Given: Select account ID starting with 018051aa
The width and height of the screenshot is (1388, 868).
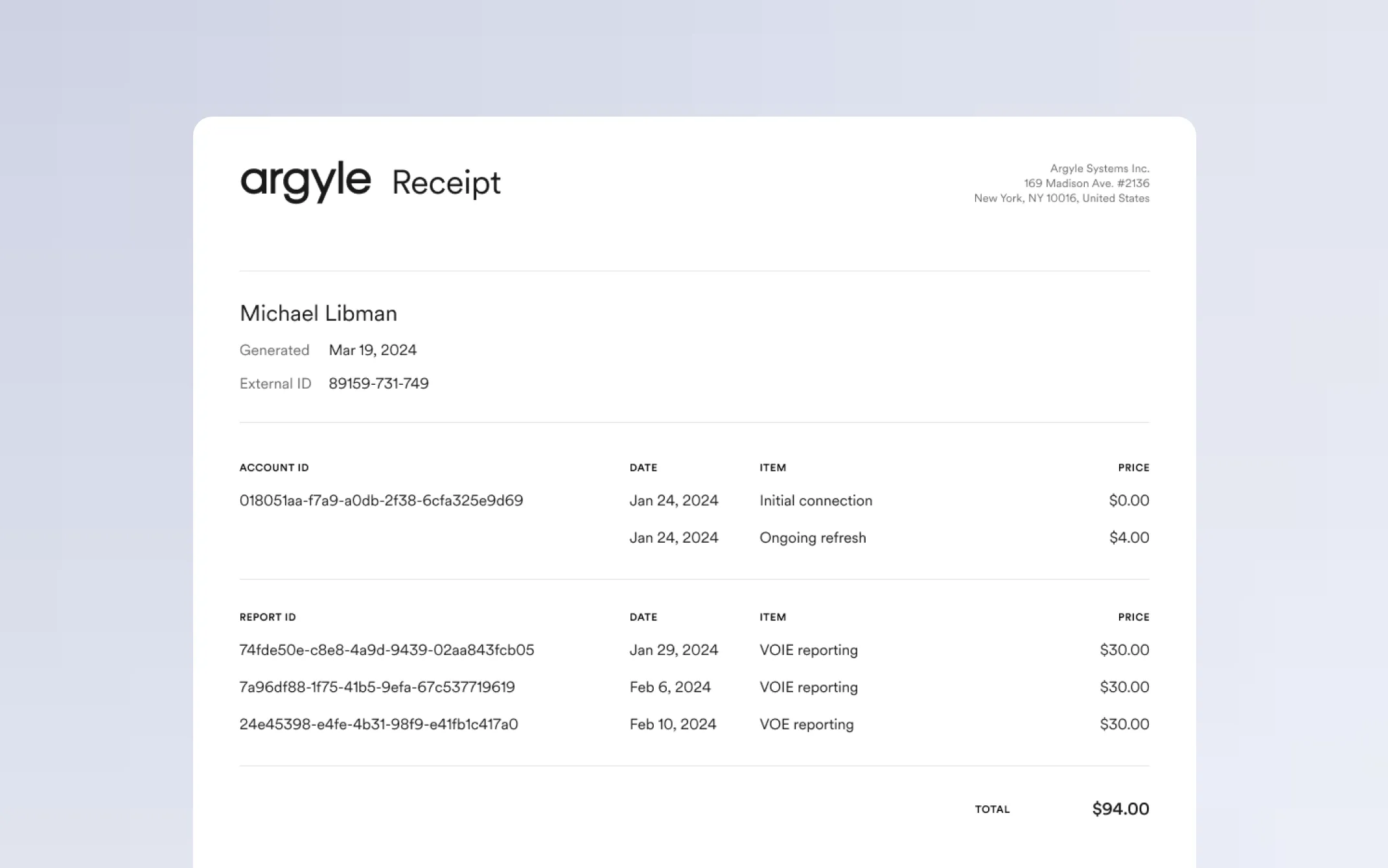Looking at the screenshot, I should pyautogui.click(x=381, y=501).
